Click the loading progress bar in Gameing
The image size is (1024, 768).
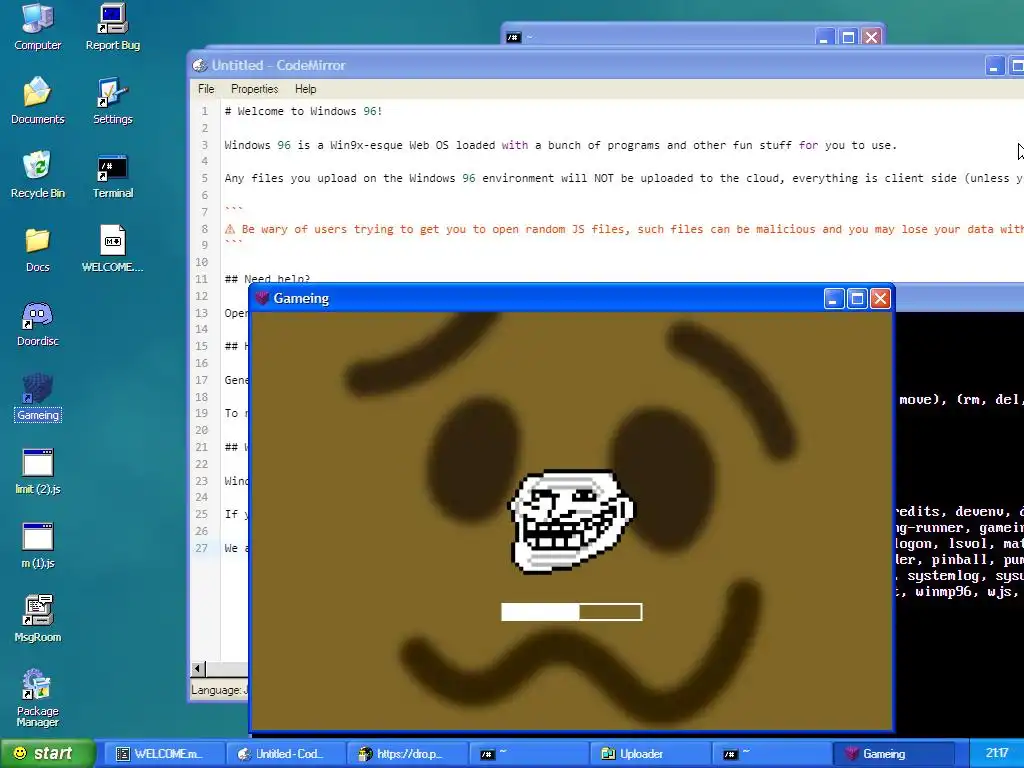[571, 612]
